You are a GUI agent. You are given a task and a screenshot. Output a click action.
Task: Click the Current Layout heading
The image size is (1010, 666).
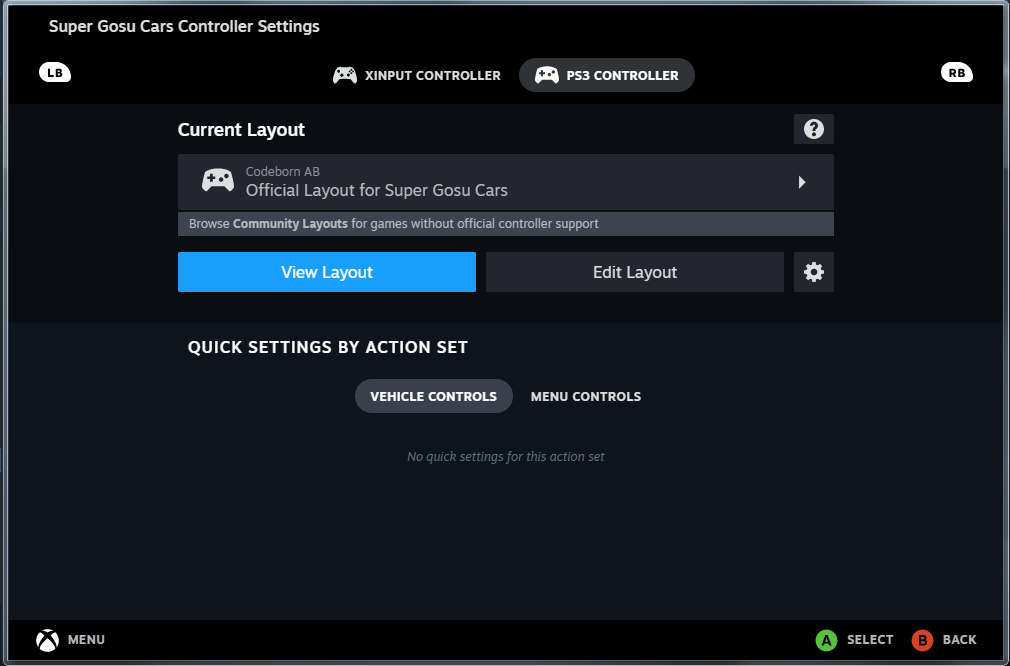tap(241, 130)
